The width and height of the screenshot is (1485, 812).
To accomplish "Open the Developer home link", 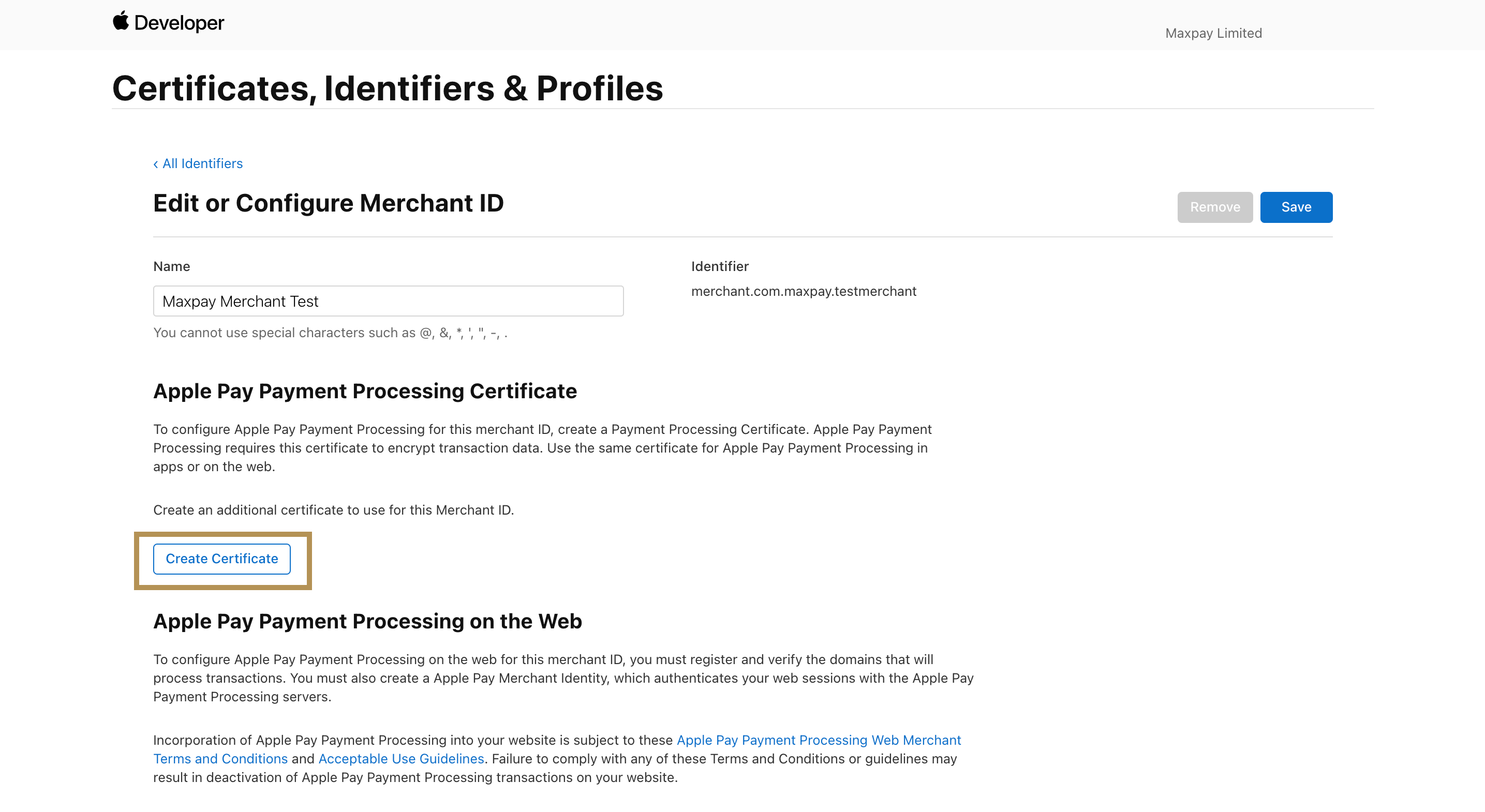I will (x=179, y=23).
